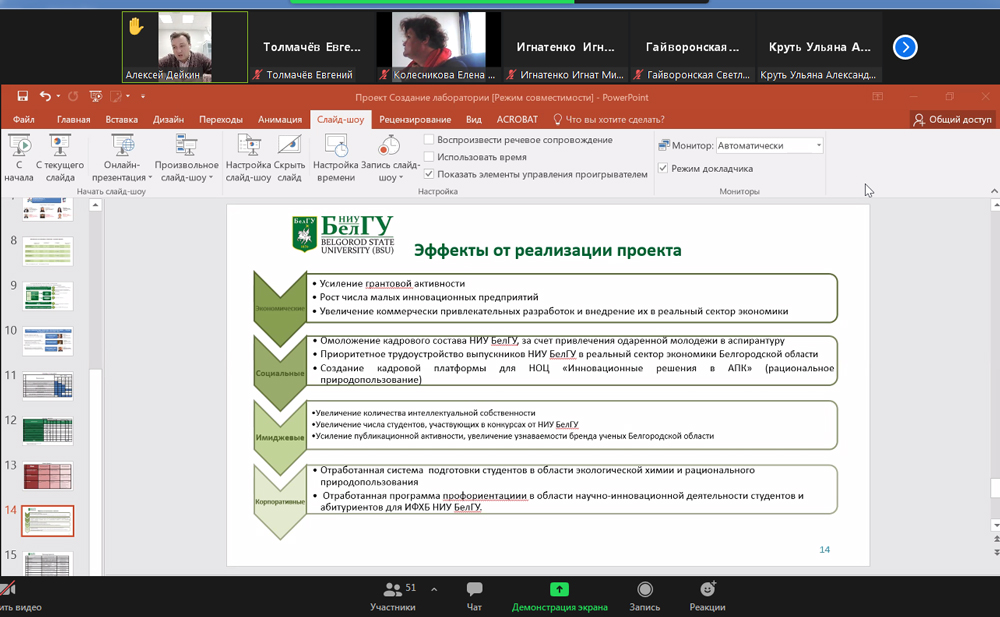Open Zoom Чат panel
Screen dimensions: 1000x617
[474, 596]
